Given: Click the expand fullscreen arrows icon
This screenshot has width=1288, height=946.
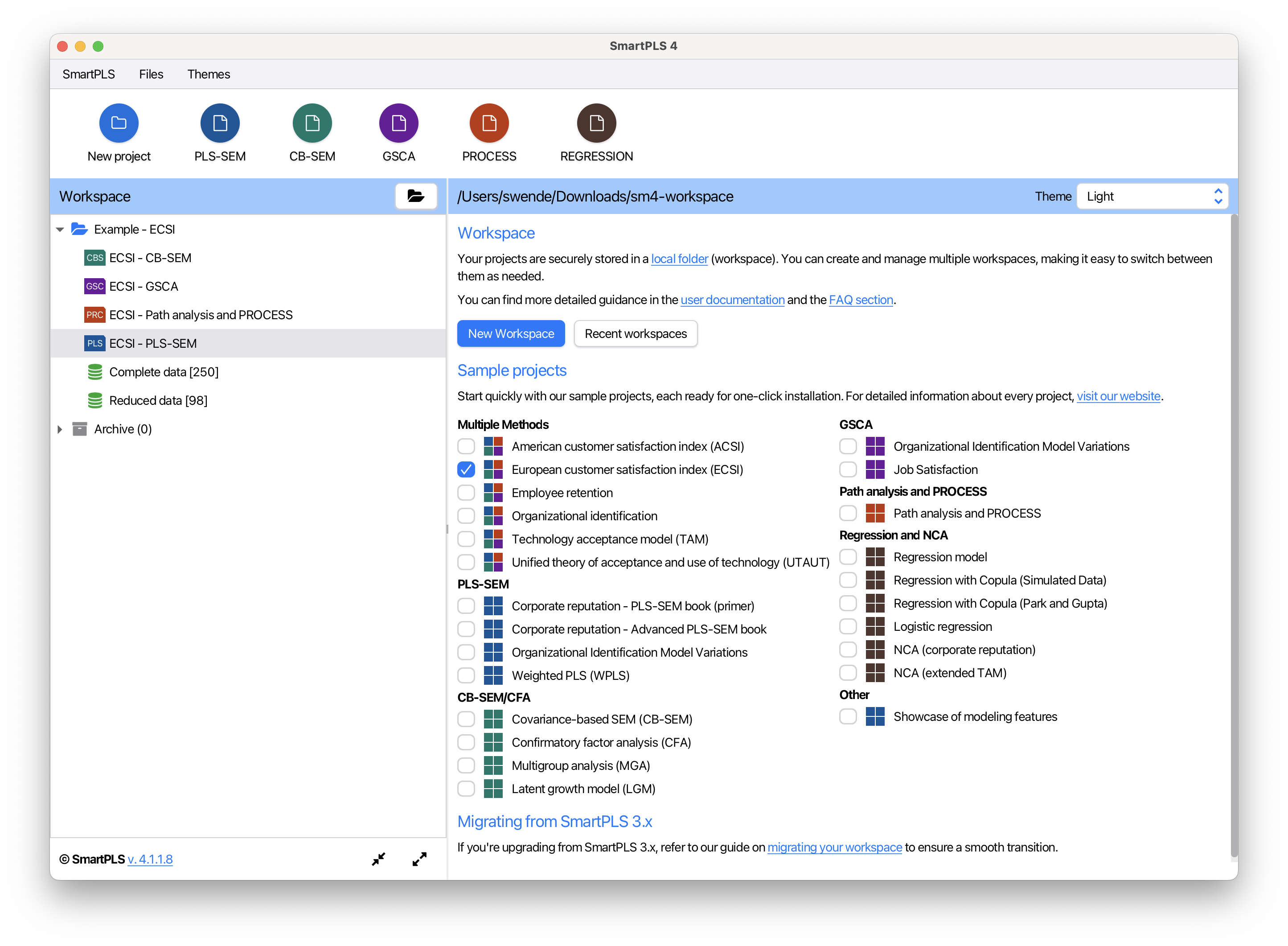Looking at the screenshot, I should tap(419, 859).
